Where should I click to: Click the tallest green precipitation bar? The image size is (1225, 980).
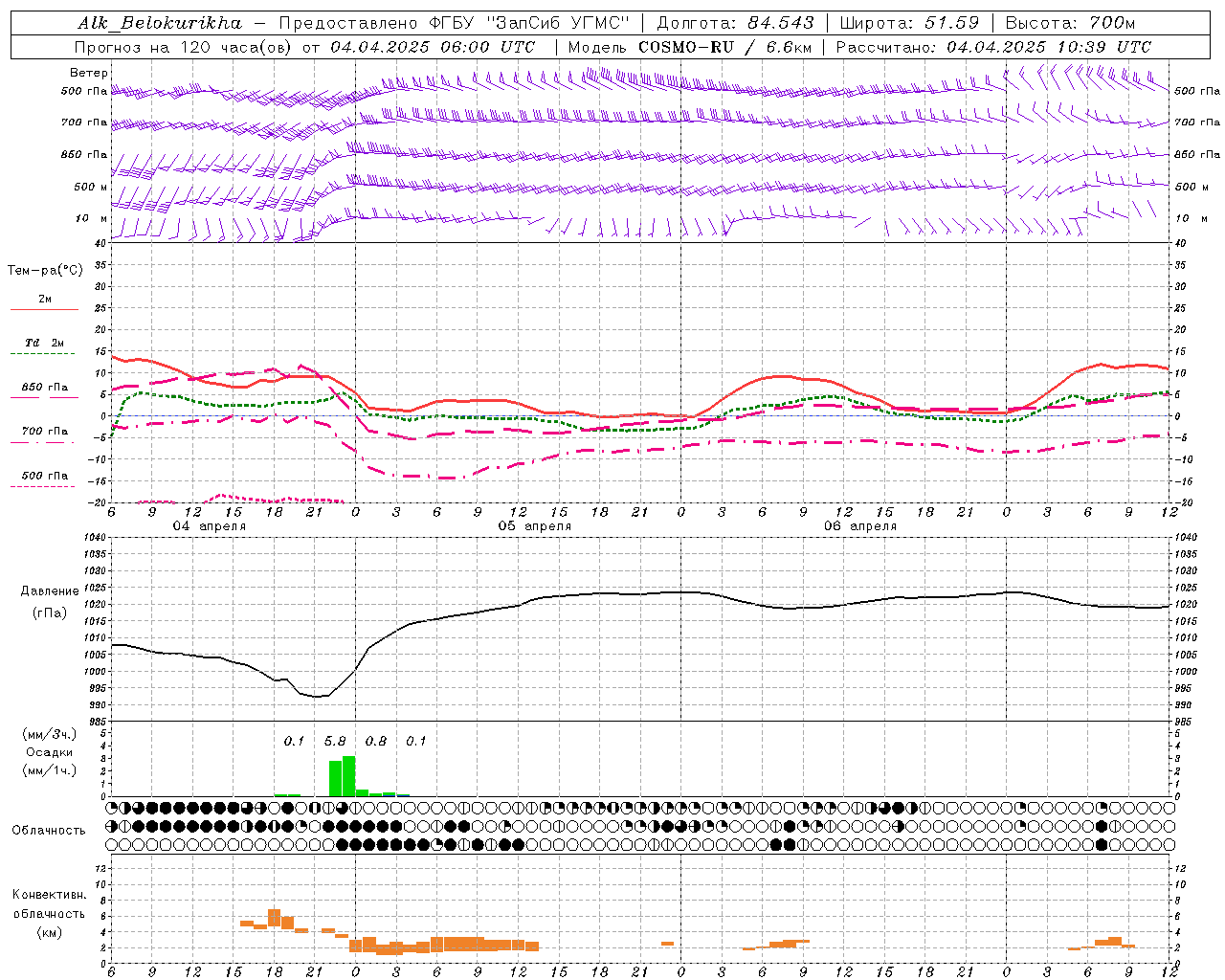tap(348, 776)
